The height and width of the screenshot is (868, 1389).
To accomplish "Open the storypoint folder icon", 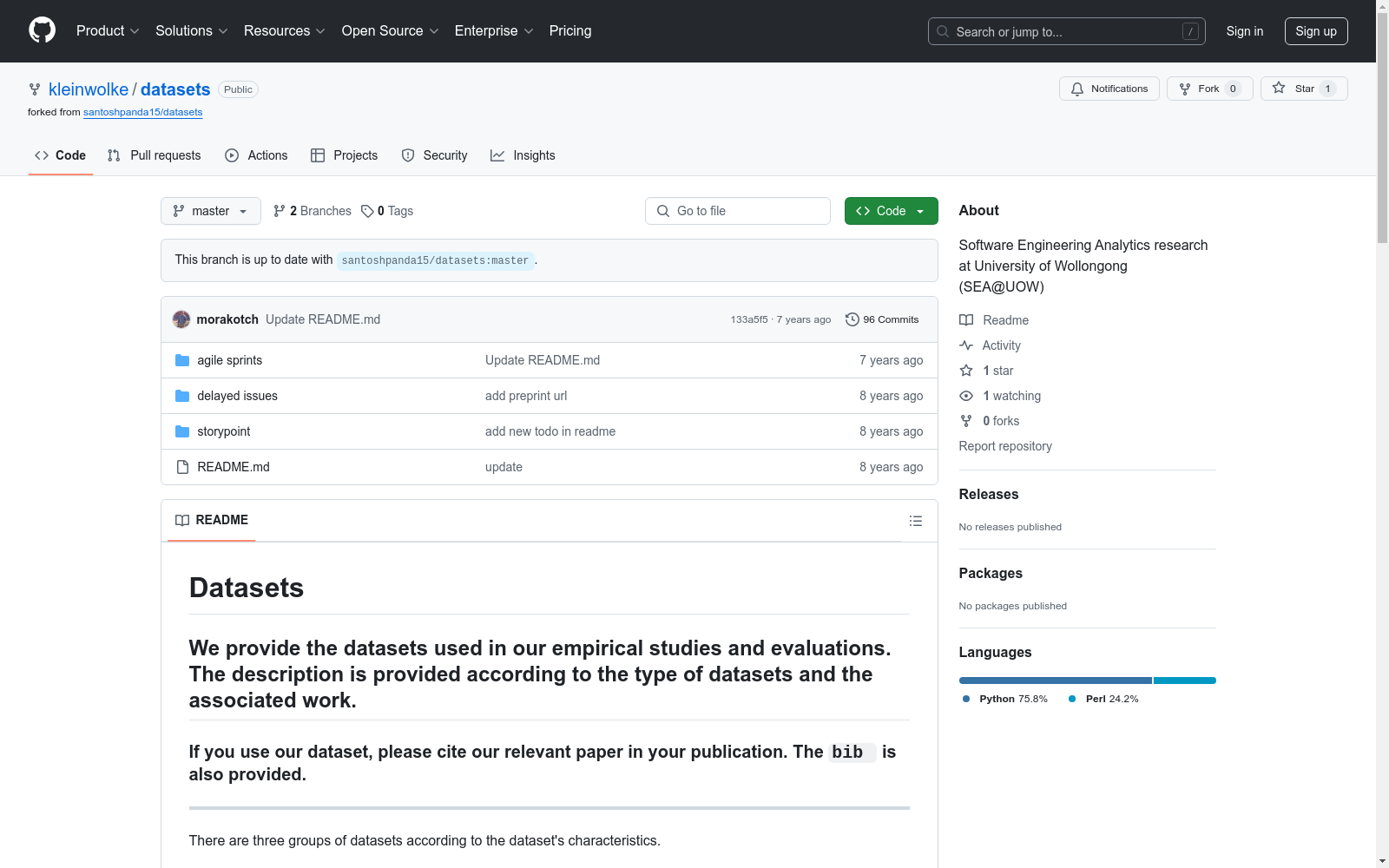I will pos(182,431).
